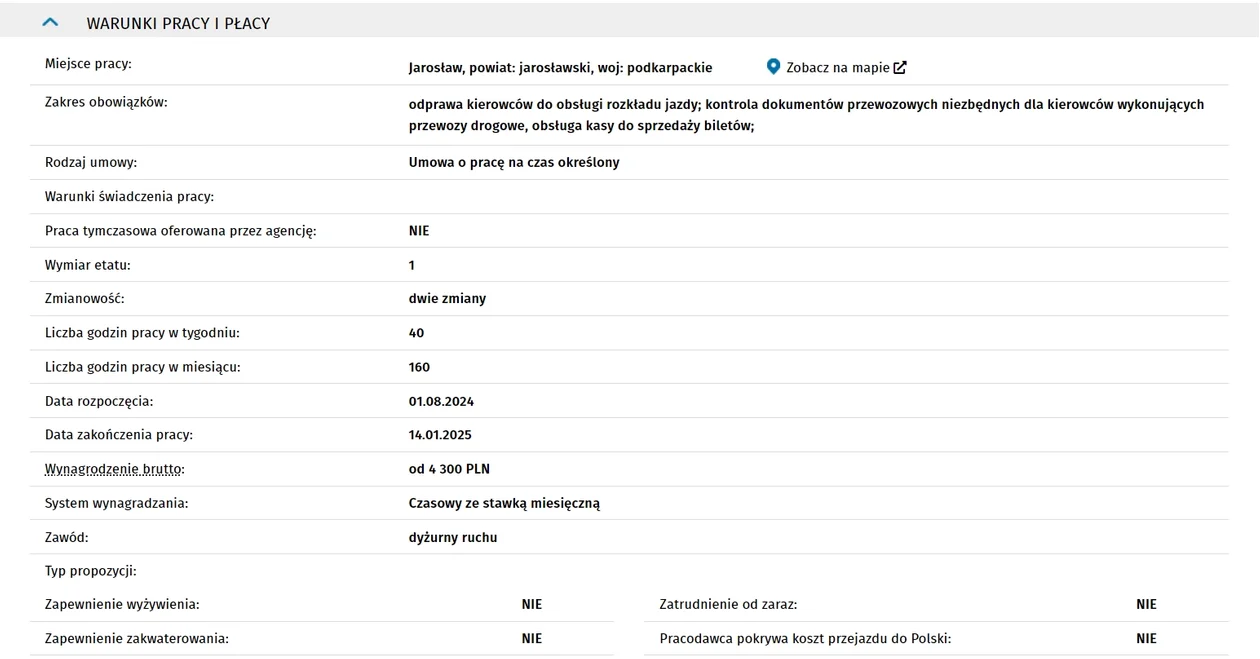Show the Wynagrodzenie brutto tooltip label
The height and width of the screenshot is (659, 1260).
(115, 469)
